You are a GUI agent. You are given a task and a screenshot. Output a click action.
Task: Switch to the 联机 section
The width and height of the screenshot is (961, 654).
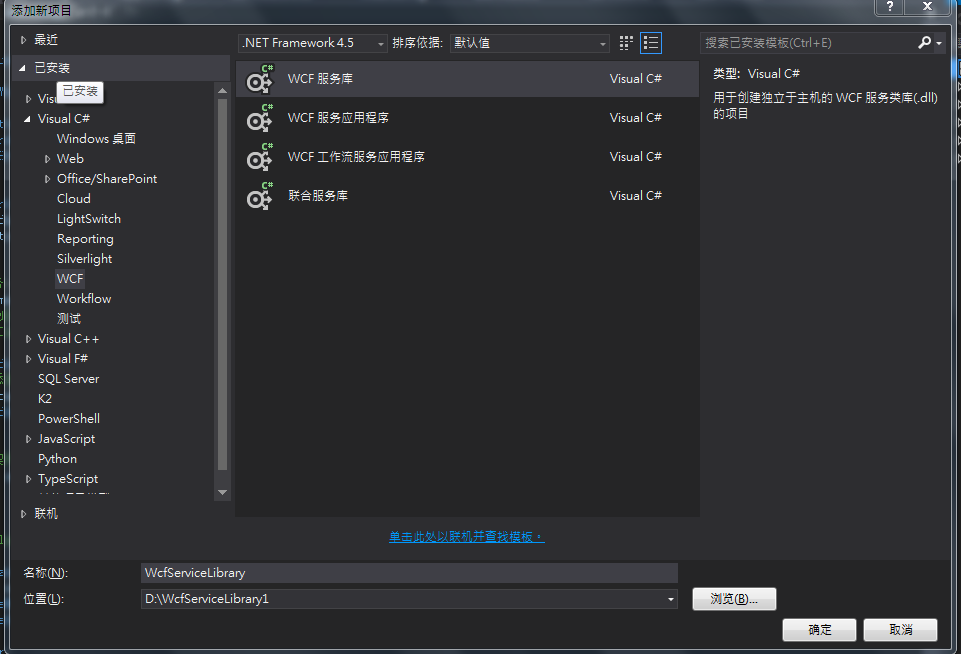coord(44,512)
